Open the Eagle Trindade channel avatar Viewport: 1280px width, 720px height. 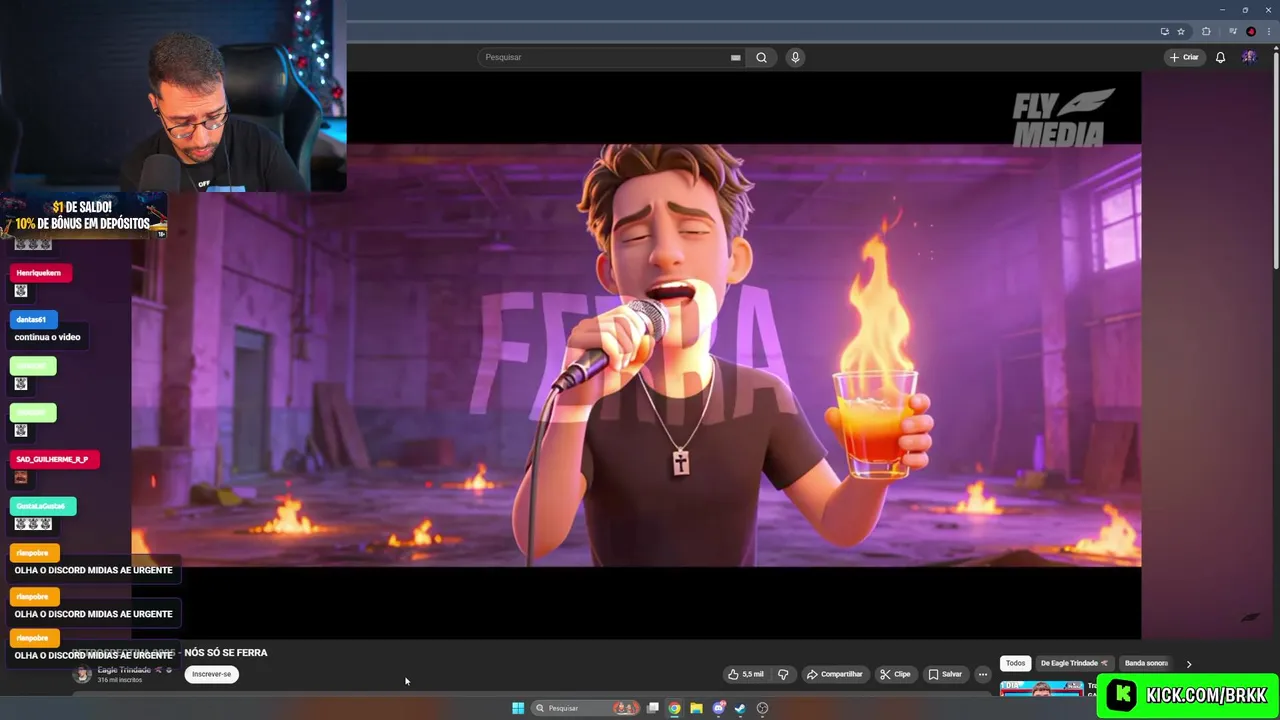click(83, 675)
